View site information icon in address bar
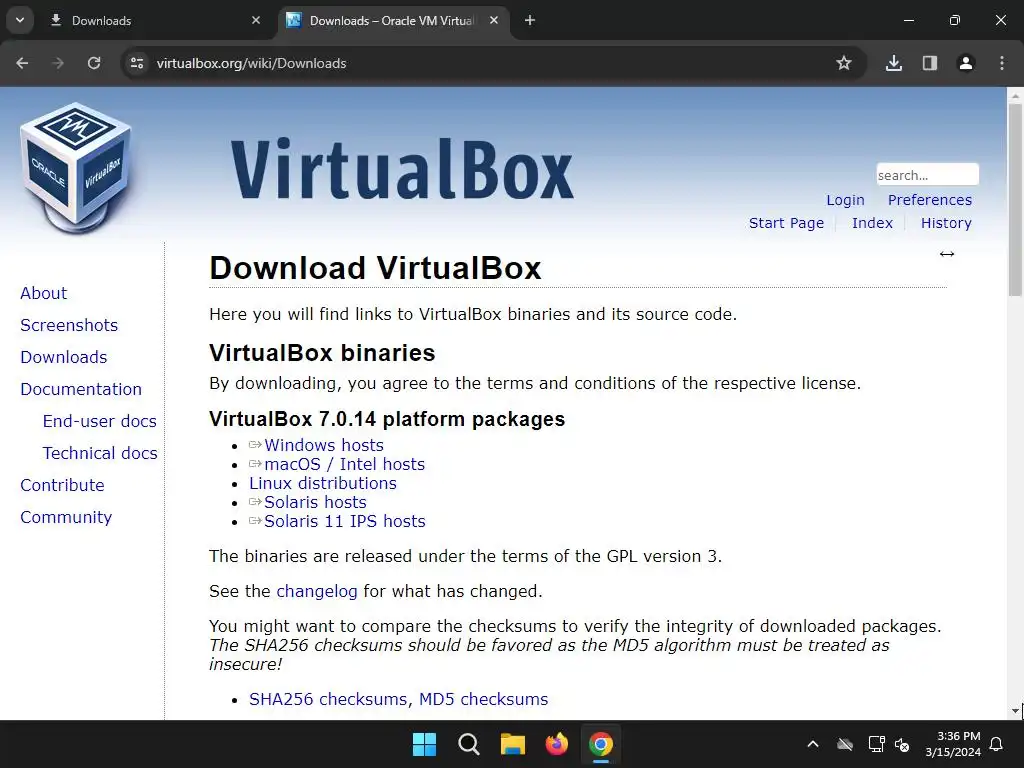Image resolution: width=1024 pixels, height=768 pixels. (137, 63)
